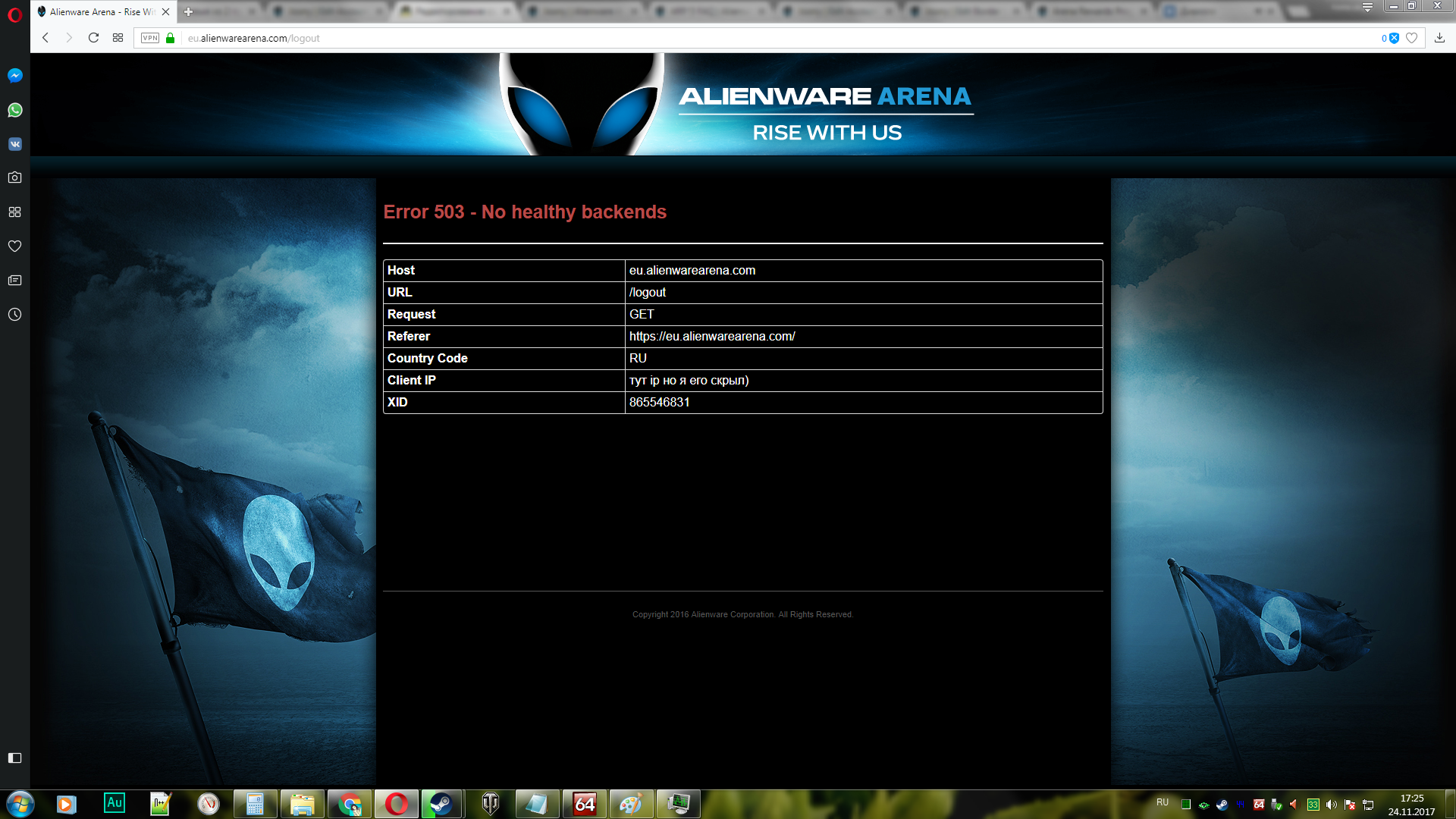Click the /logout URL value
This screenshot has height=819, width=1456.
coord(648,293)
